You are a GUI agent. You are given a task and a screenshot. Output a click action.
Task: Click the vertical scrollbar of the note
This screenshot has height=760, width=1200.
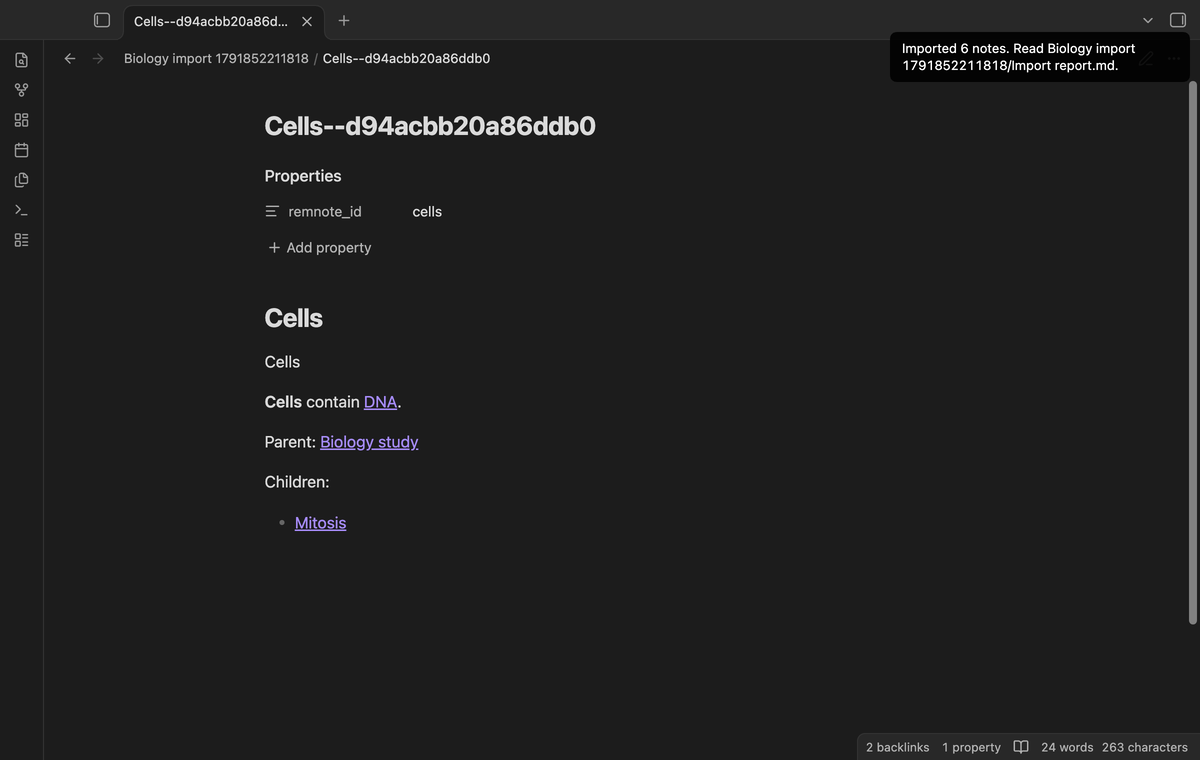coord(1192,352)
